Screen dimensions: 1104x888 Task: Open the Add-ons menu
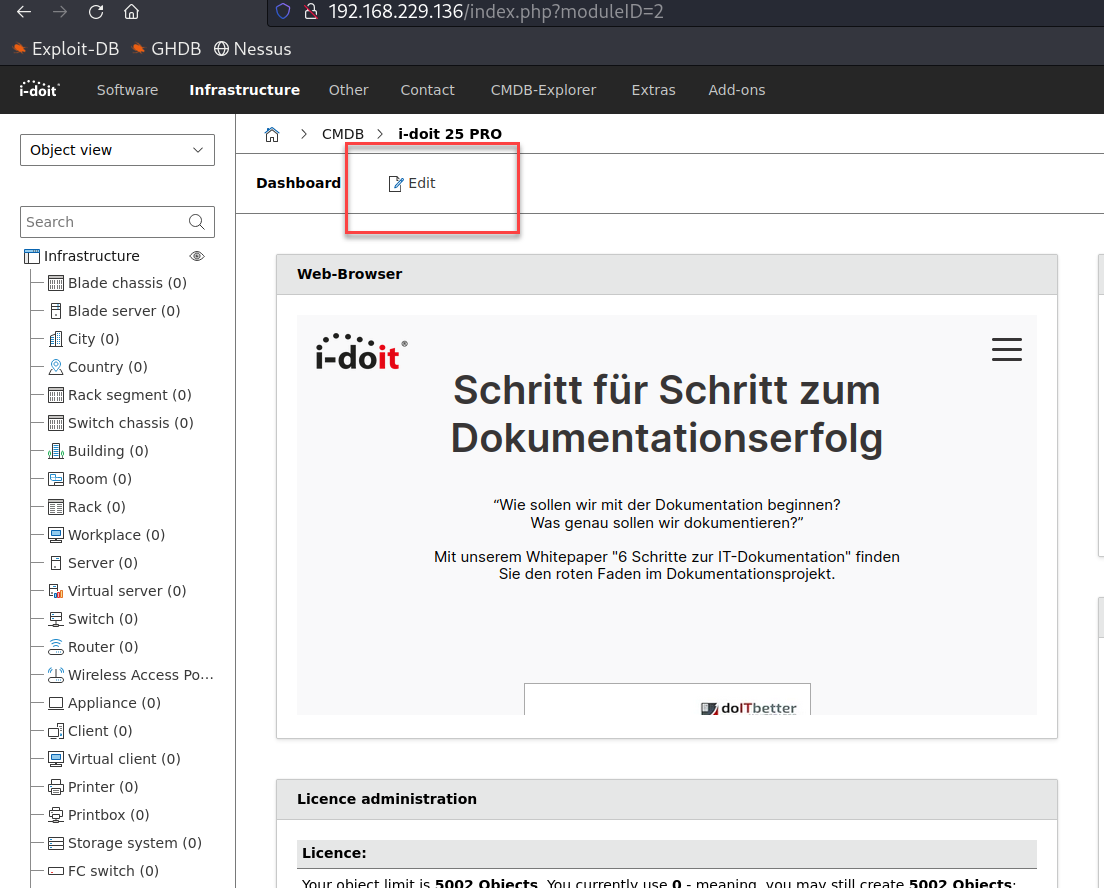pyautogui.click(x=736, y=90)
